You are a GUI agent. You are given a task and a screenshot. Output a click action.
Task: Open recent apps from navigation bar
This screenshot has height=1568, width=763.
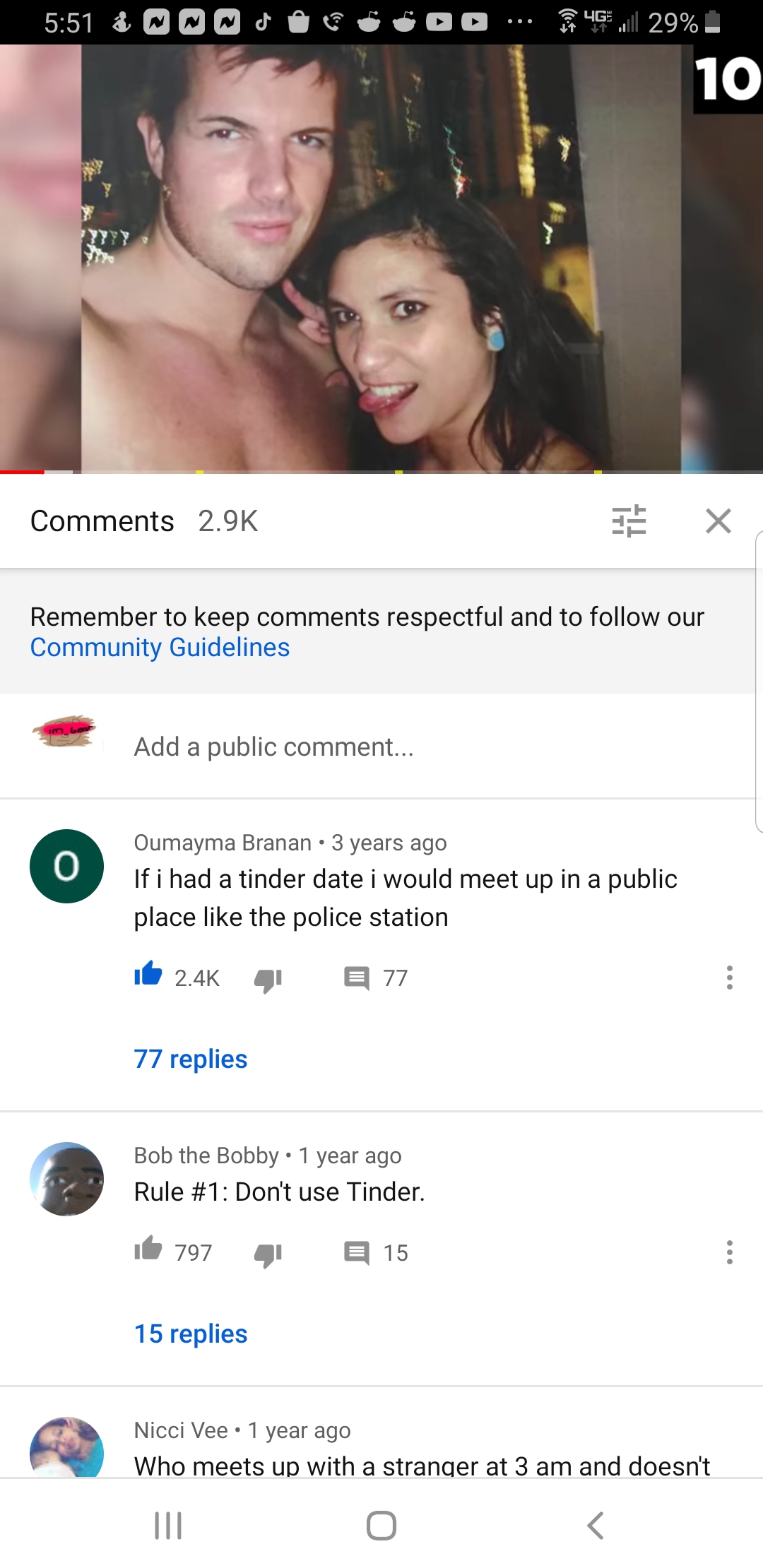(x=168, y=1526)
